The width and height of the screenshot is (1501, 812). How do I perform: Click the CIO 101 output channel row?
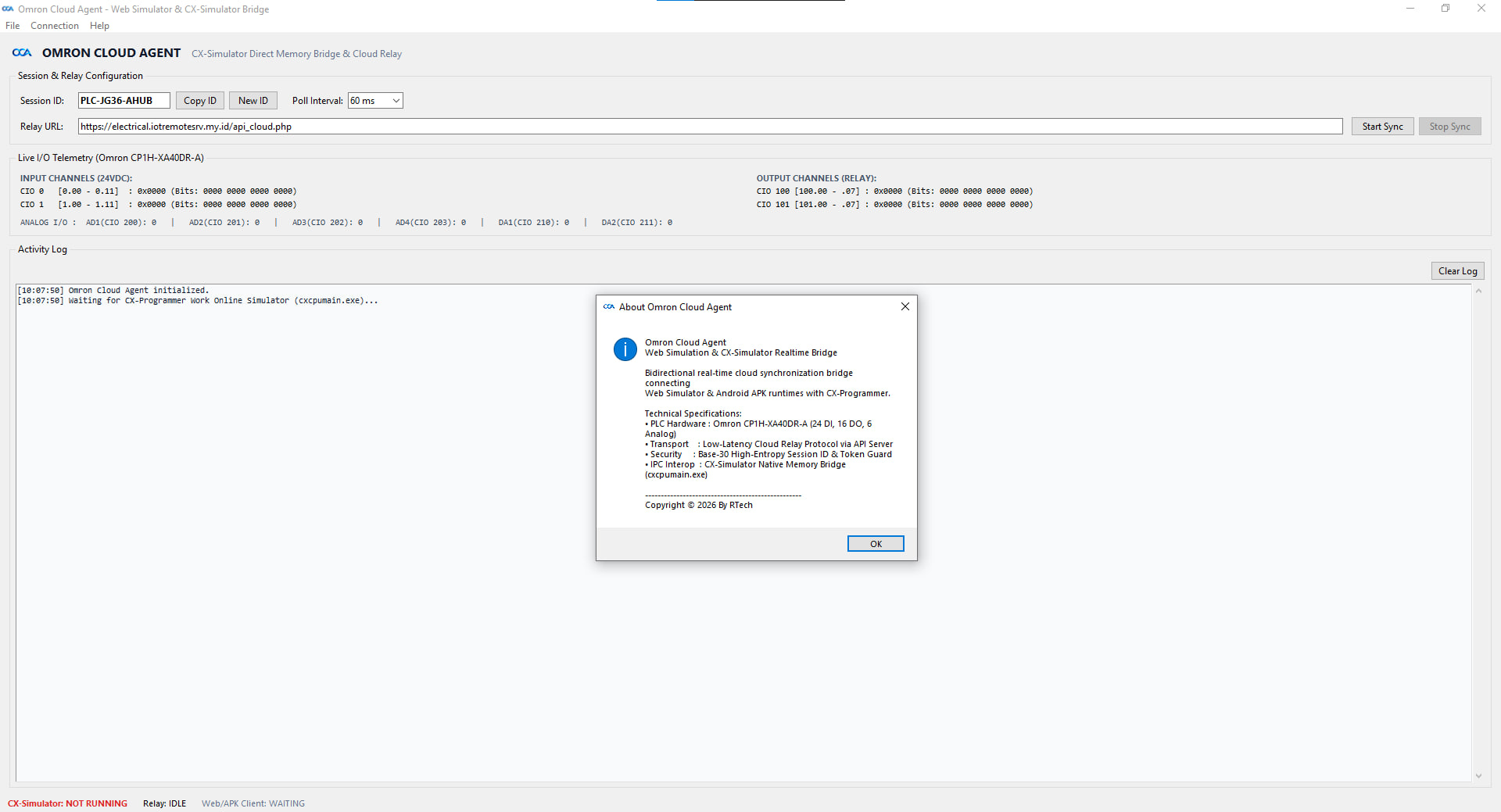click(x=894, y=205)
